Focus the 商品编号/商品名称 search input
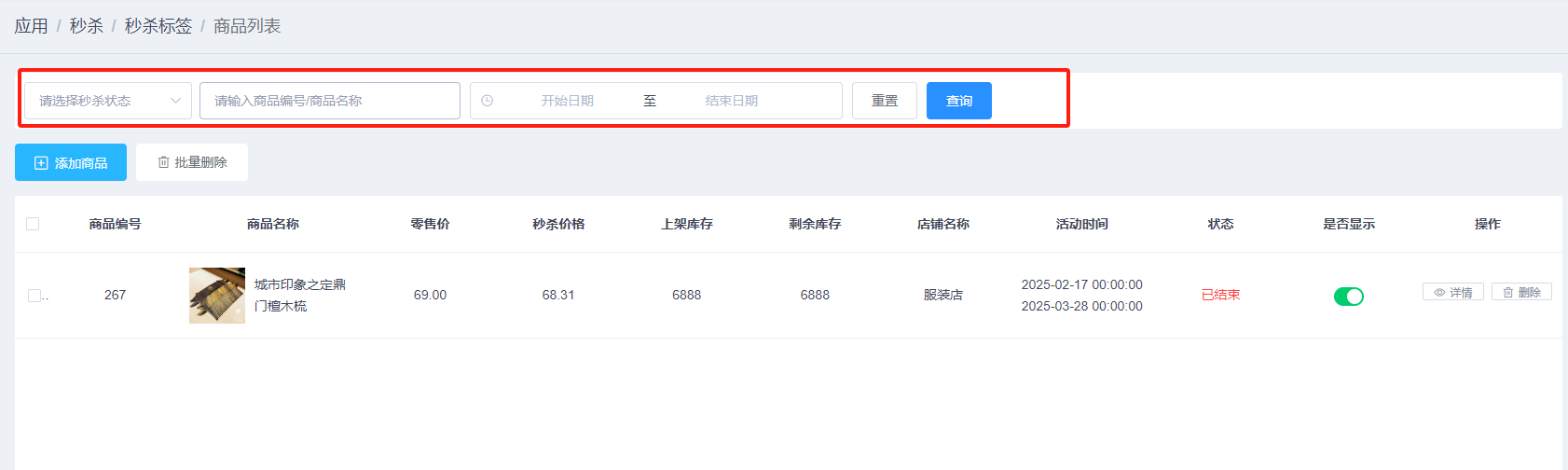Viewport: 1568px width, 470px height. (x=329, y=101)
